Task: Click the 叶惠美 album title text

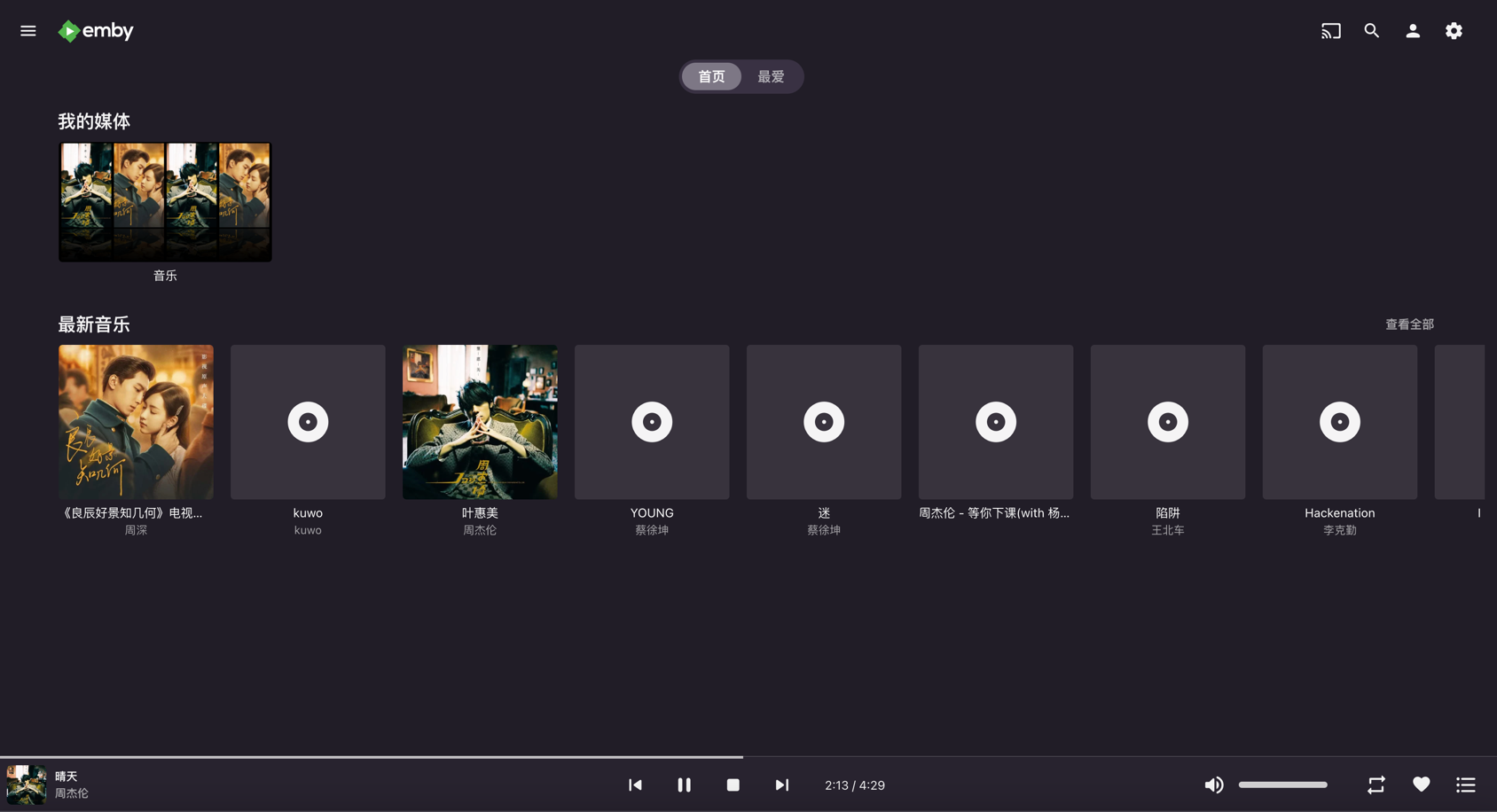Action: pyautogui.click(x=480, y=513)
